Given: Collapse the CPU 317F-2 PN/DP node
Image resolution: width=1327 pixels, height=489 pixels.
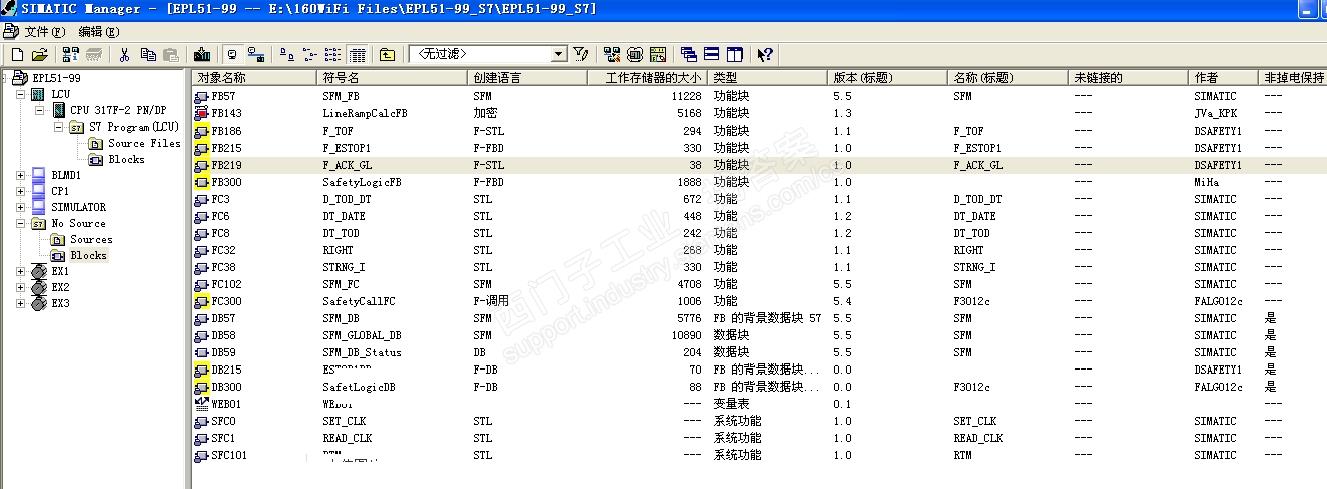Looking at the screenshot, I should (x=40, y=110).
